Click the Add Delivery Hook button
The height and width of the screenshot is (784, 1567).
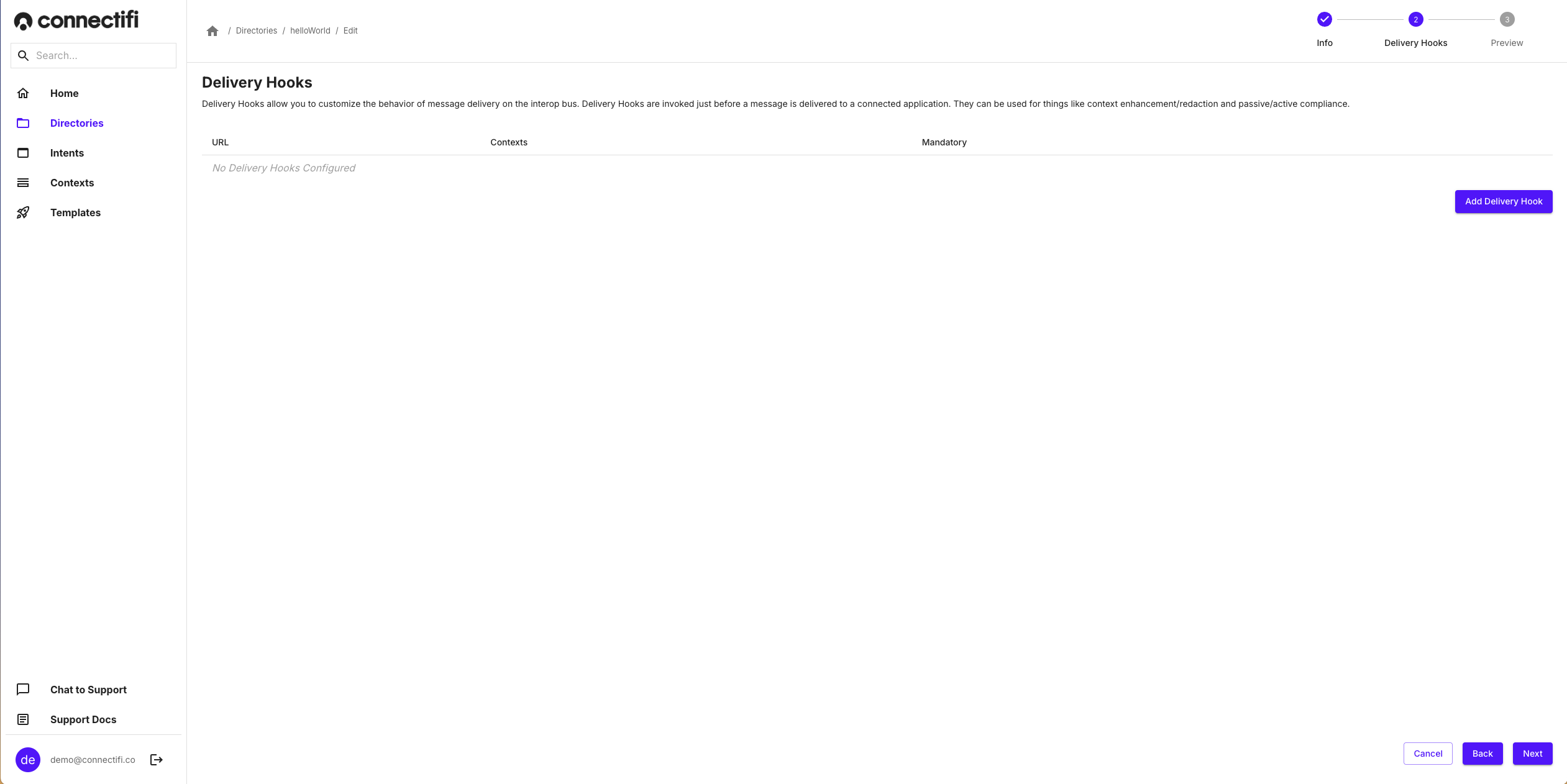(1504, 201)
